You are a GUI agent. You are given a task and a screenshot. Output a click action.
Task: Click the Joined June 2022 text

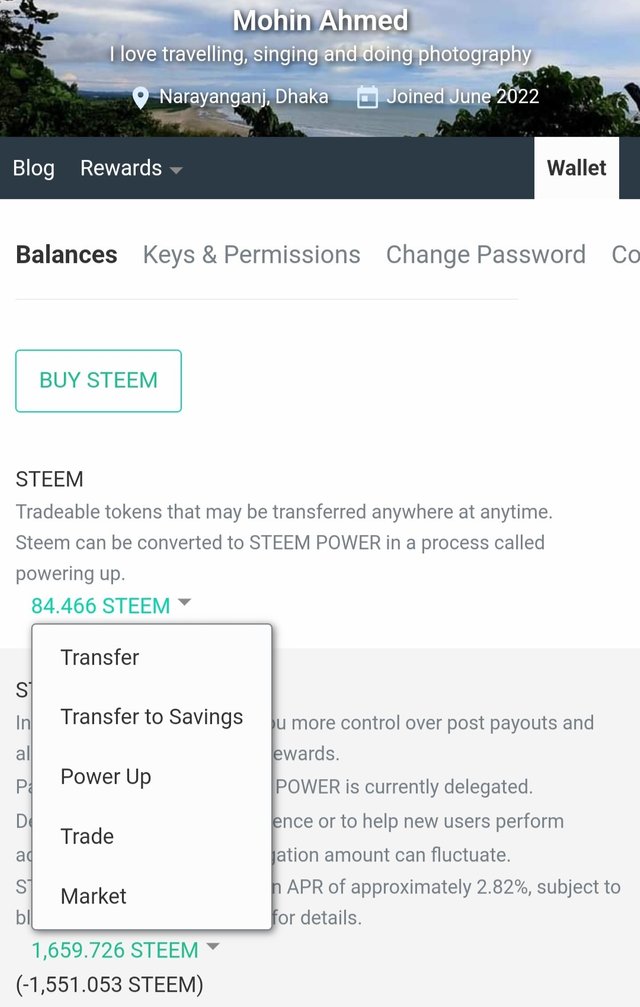(x=463, y=97)
